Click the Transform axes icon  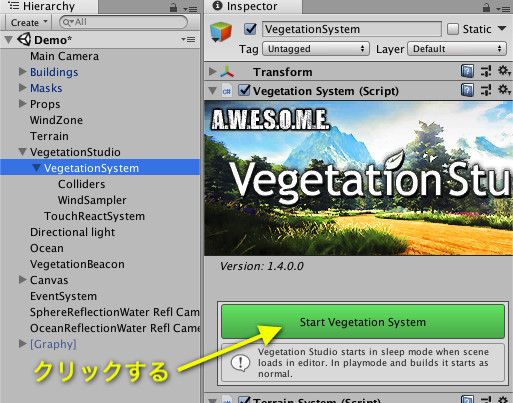pos(227,71)
